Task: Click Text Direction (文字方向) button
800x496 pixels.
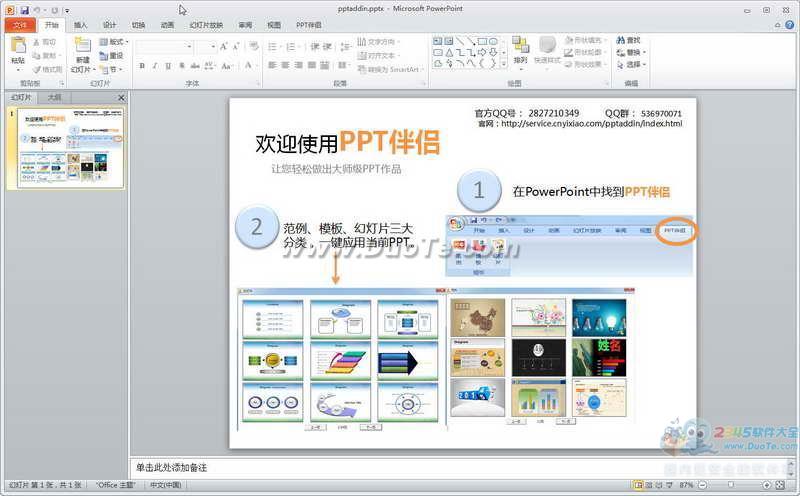Action: (x=379, y=42)
